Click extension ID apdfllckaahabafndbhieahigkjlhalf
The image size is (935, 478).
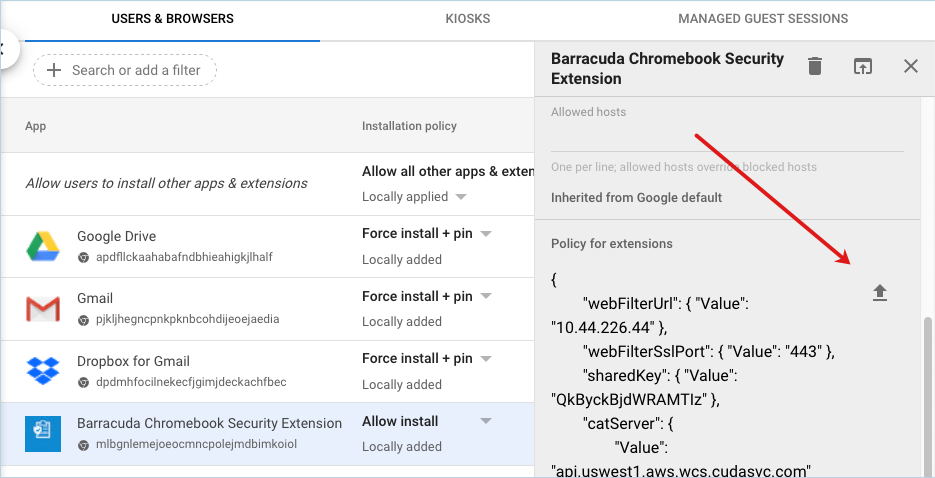184,257
